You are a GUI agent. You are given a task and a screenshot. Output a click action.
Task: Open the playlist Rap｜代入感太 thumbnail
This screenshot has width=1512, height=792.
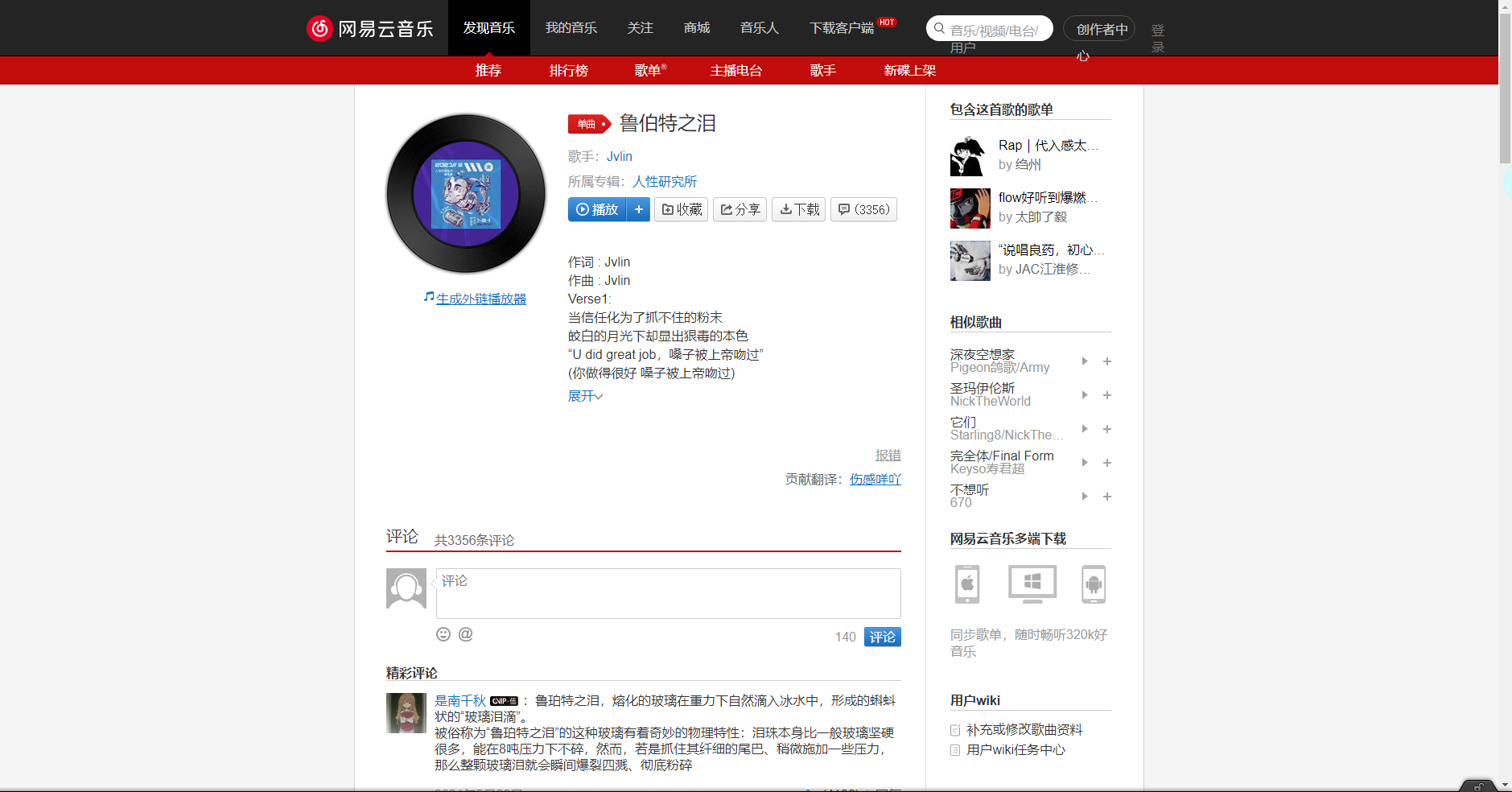(970, 156)
